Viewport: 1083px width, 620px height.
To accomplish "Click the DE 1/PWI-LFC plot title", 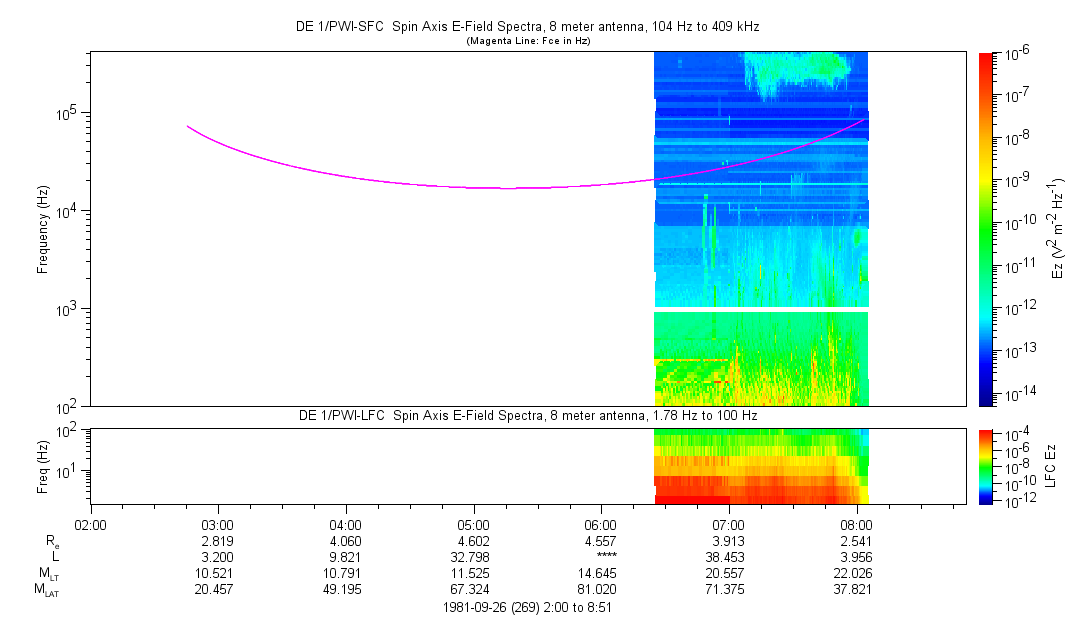I will point(529,415).
